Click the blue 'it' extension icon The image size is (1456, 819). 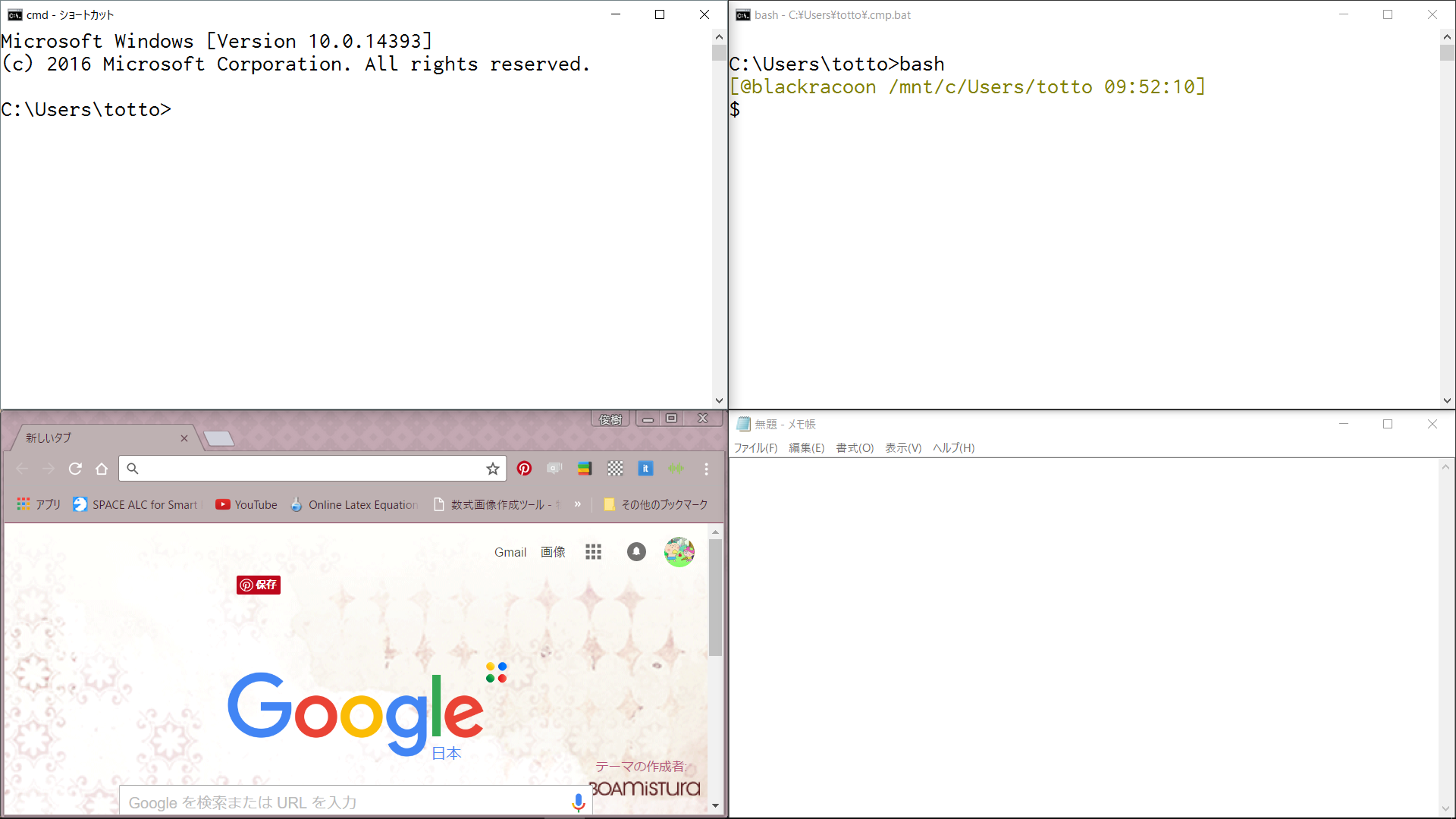pyautogui.click(x=645, y=469)
